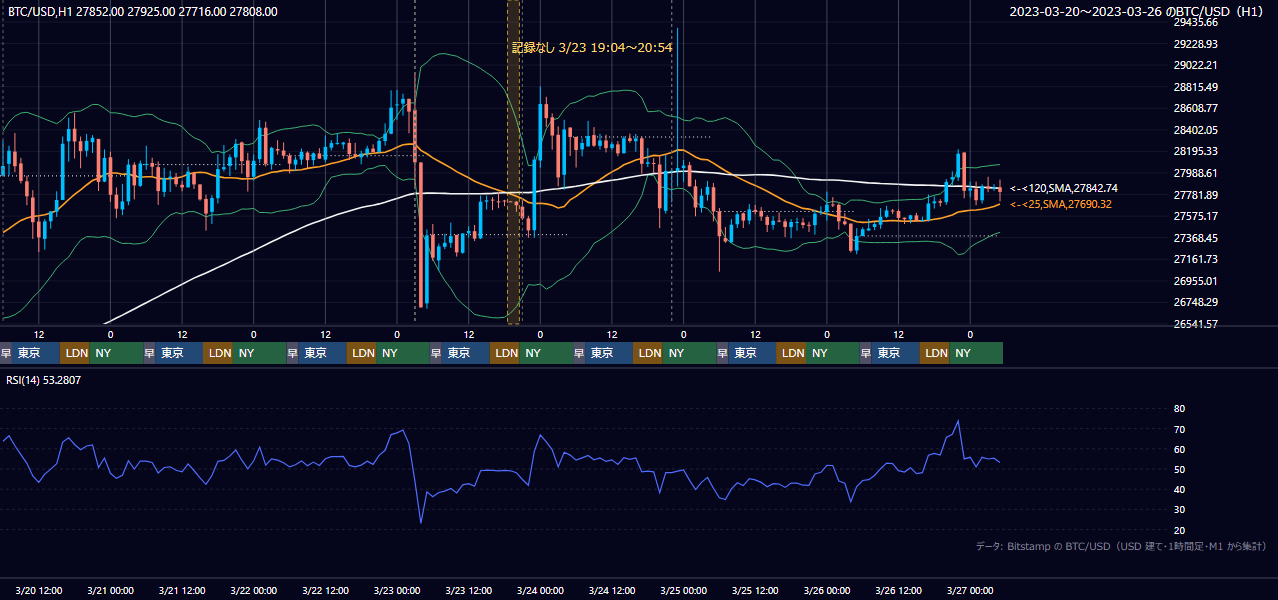Select the 25 SMA label 27690.32
The height and width of the screenshot is (600, 1278).
pos(1061,204)
